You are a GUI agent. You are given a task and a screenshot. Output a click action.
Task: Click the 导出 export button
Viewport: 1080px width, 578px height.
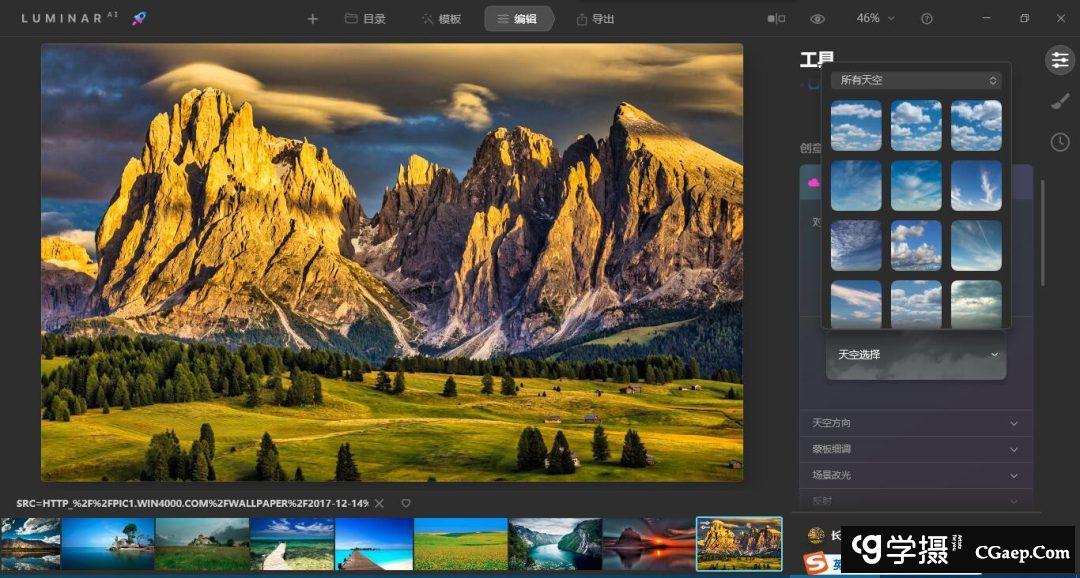595,19
